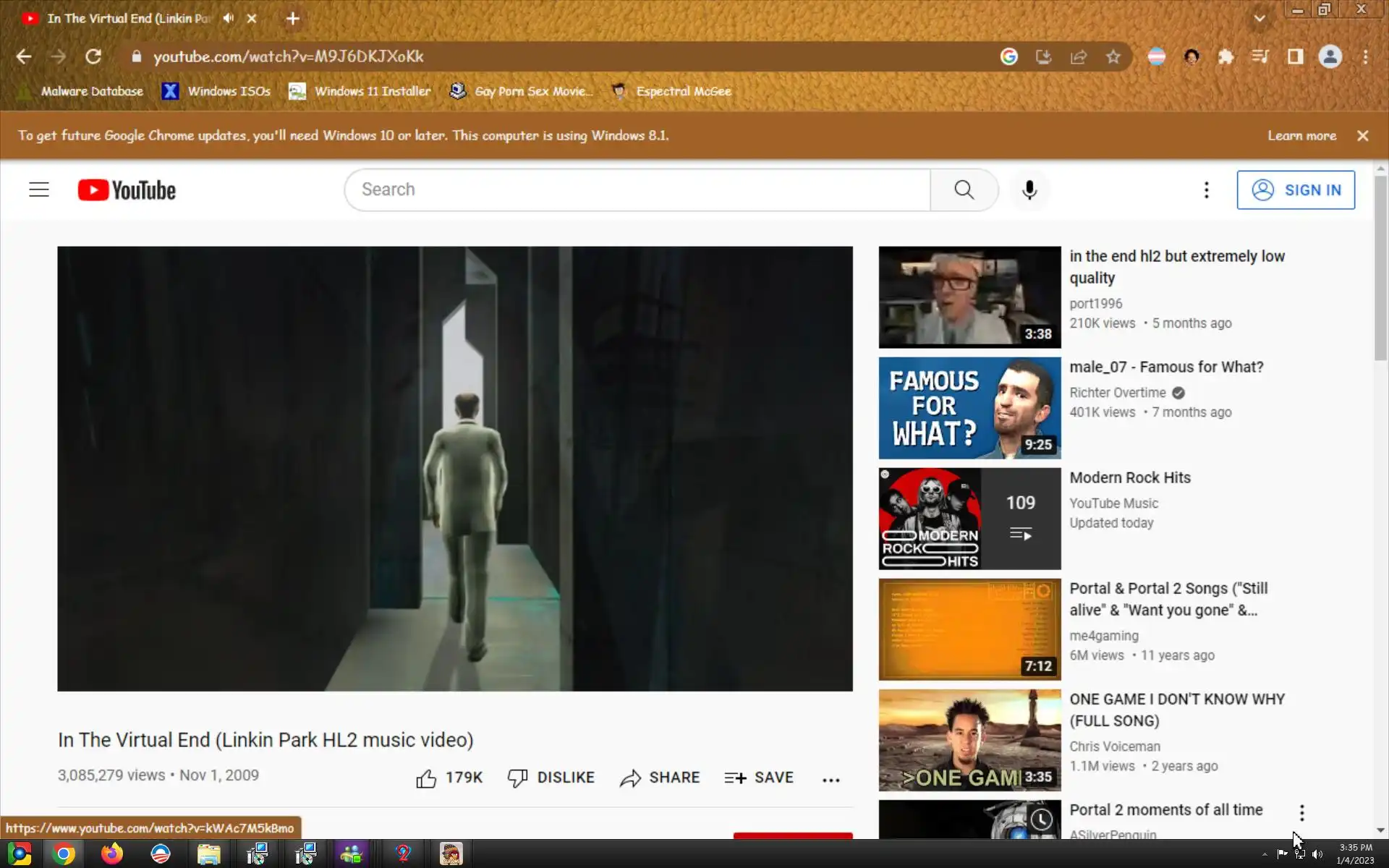Click Learn more in update banner
Image resolution: width=1389 pixels, height=868 pixels.
tap(1301, 135)
